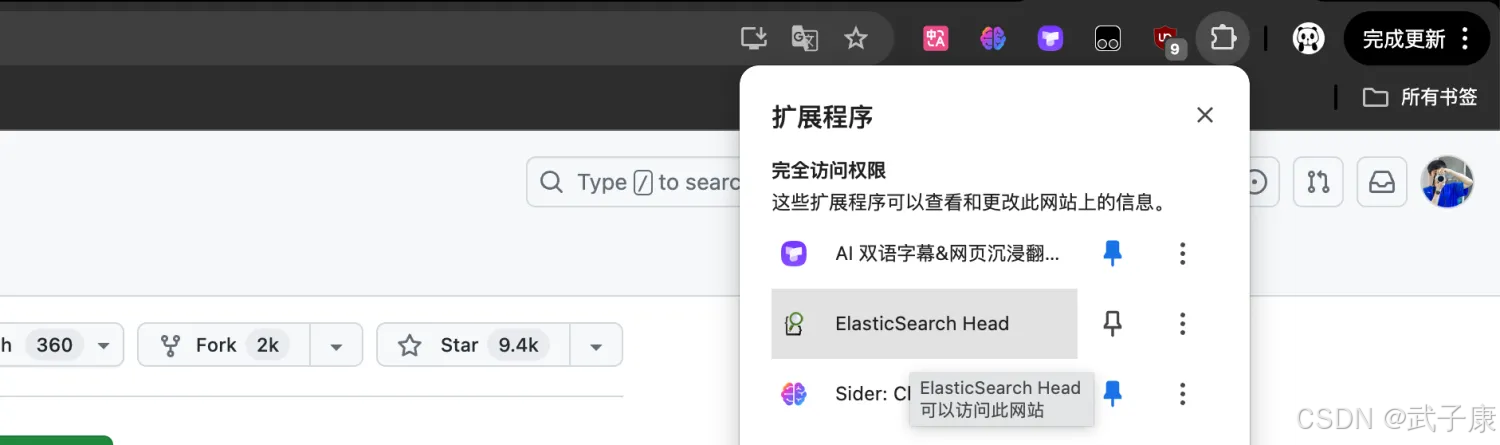Expand the dropdown arrow beside Fork
1500x445 pixels.
pyautogui.click(x=336, y=346)
